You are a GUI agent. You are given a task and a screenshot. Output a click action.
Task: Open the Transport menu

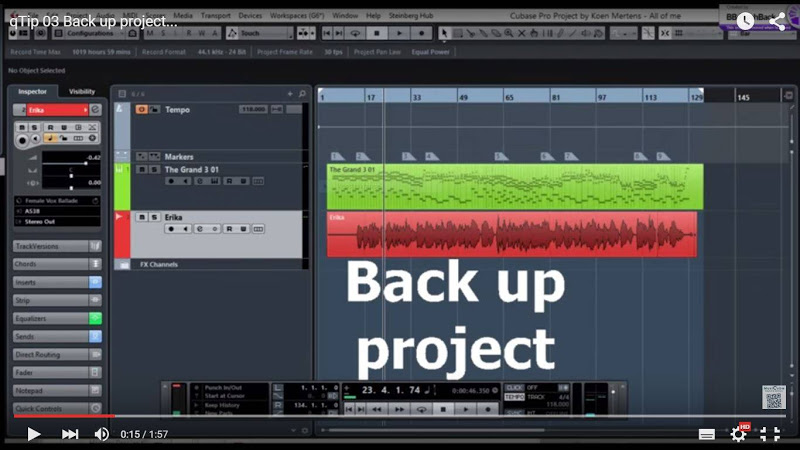(x=215, y=15)
